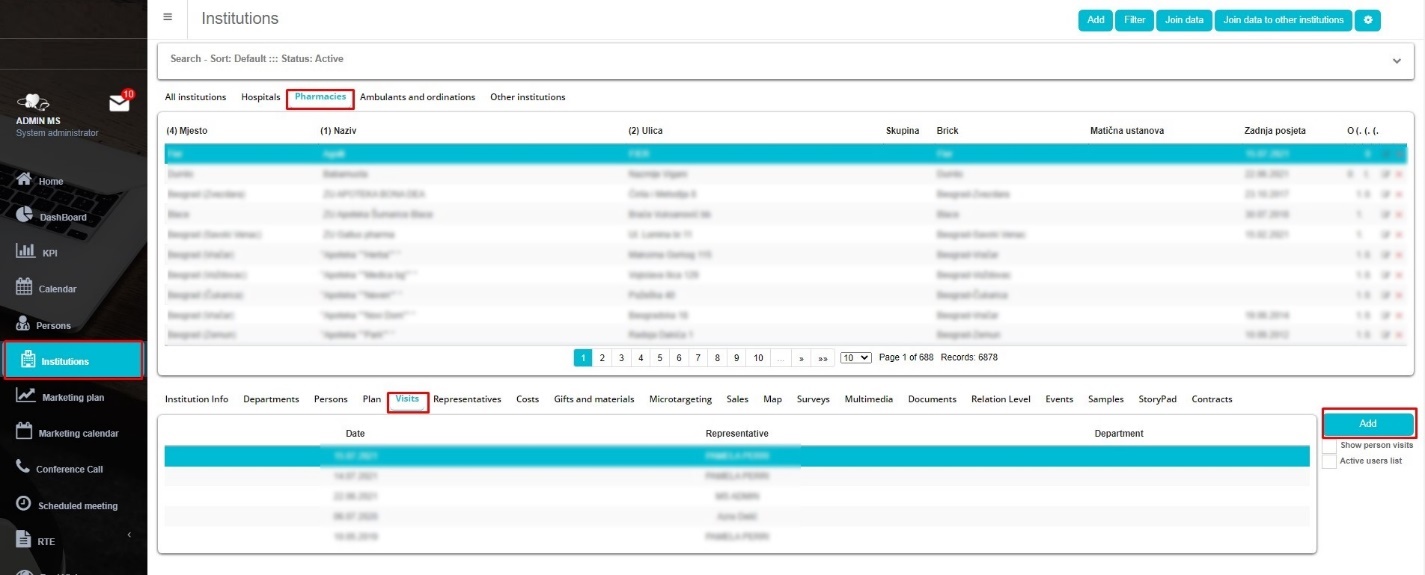Open Scheduled meeting clock icon
Image resolution: width=1425 pixels, height=575 pixels.
coord(23,504)
